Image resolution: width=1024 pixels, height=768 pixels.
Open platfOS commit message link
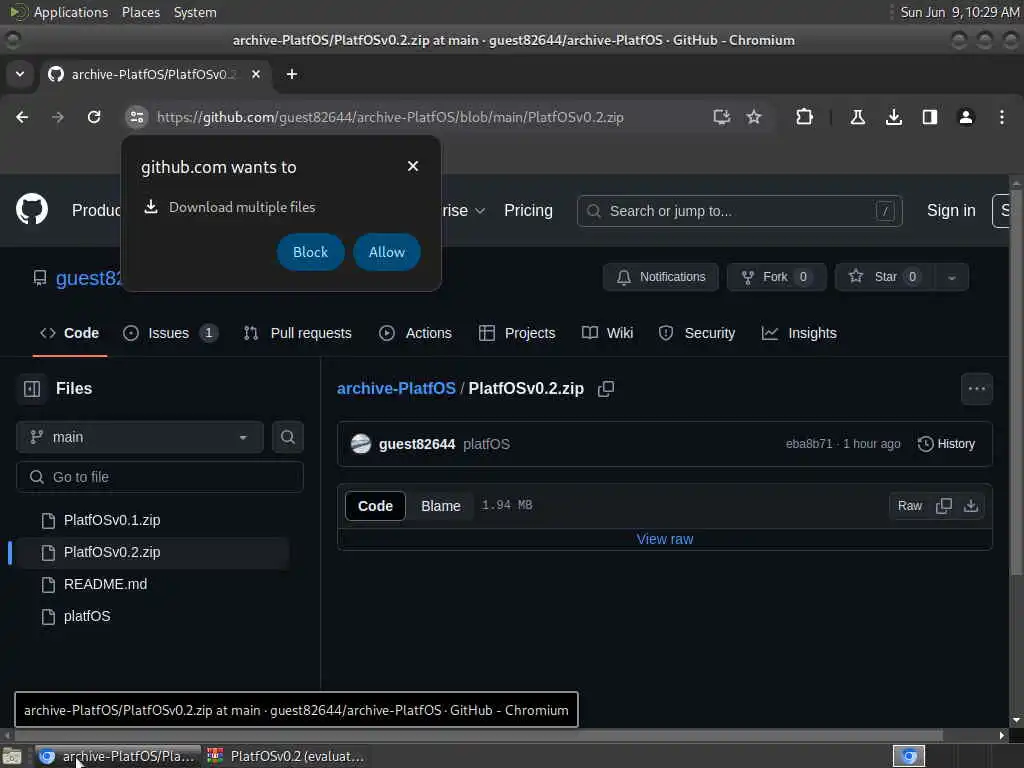pos(486,444)
